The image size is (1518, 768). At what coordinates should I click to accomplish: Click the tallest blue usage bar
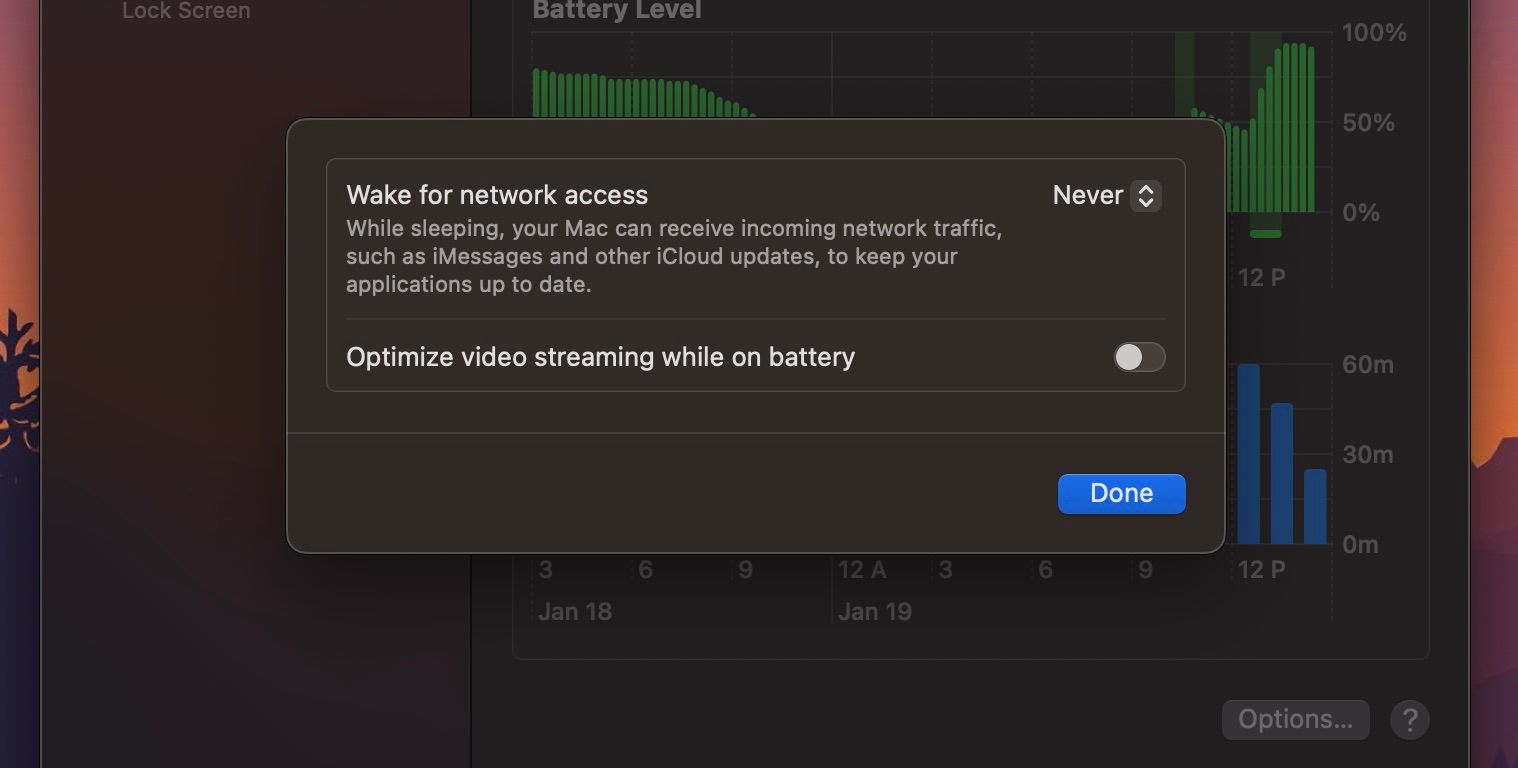click(x=1248, y=453)
